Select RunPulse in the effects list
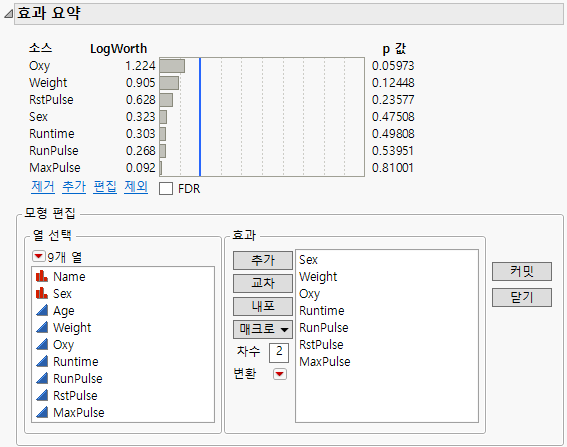The image size is (567, 447). point(324,328)
